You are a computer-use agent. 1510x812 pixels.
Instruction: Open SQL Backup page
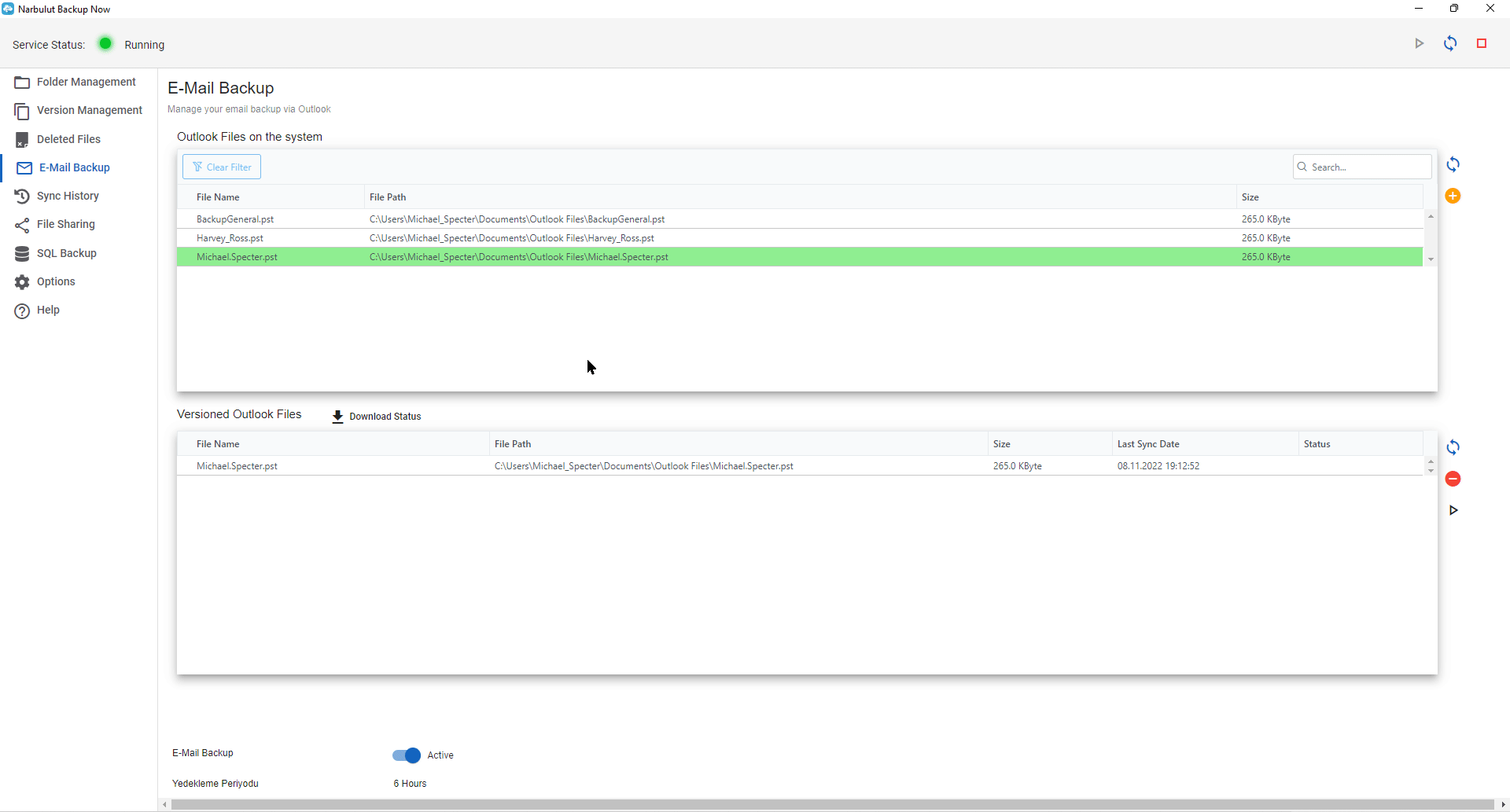pyautogui.click(x=67, y=253)
